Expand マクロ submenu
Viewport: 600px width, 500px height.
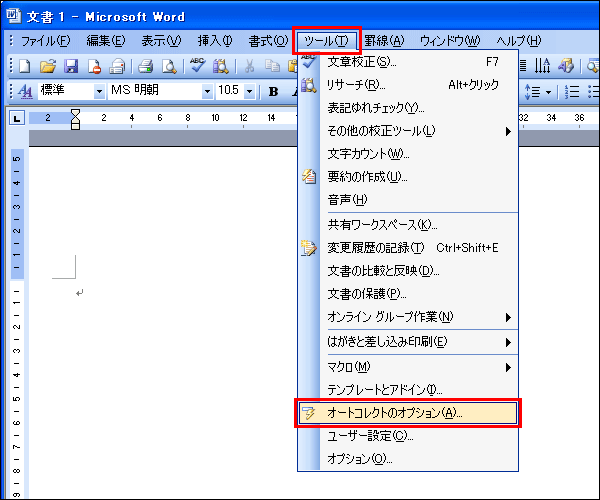pyautogui.click(x=408, y=367)
